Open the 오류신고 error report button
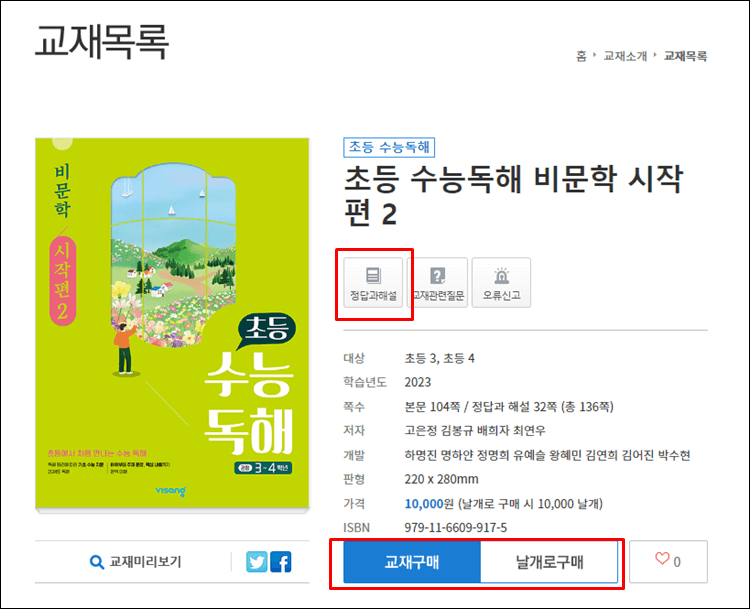The width and height of the screenshot is (750, 609). [501, 283]
